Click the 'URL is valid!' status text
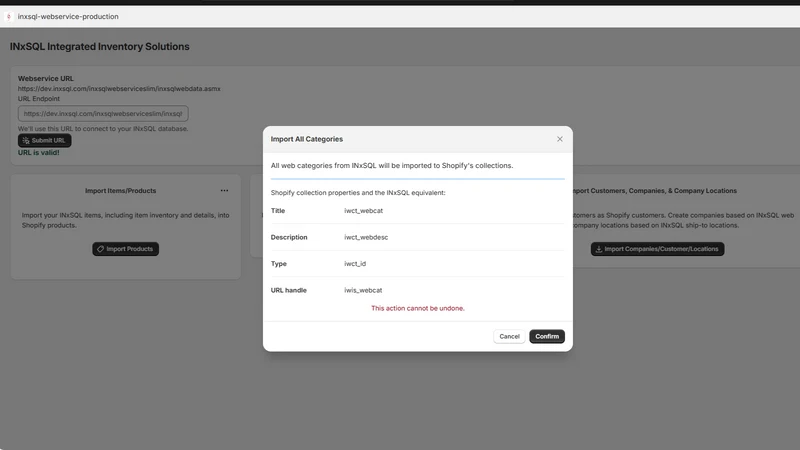This screenshot has width=800, height=450. click(x=39, y=153)
